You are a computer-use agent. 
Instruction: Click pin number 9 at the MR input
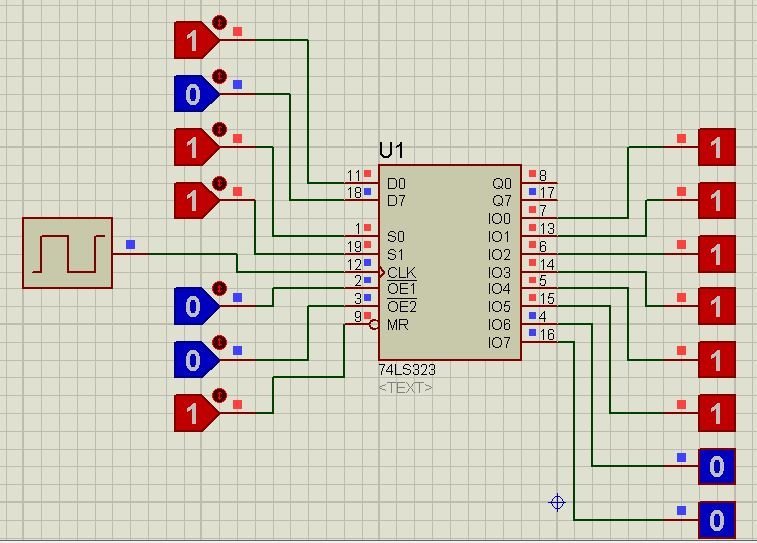(358, 317)
